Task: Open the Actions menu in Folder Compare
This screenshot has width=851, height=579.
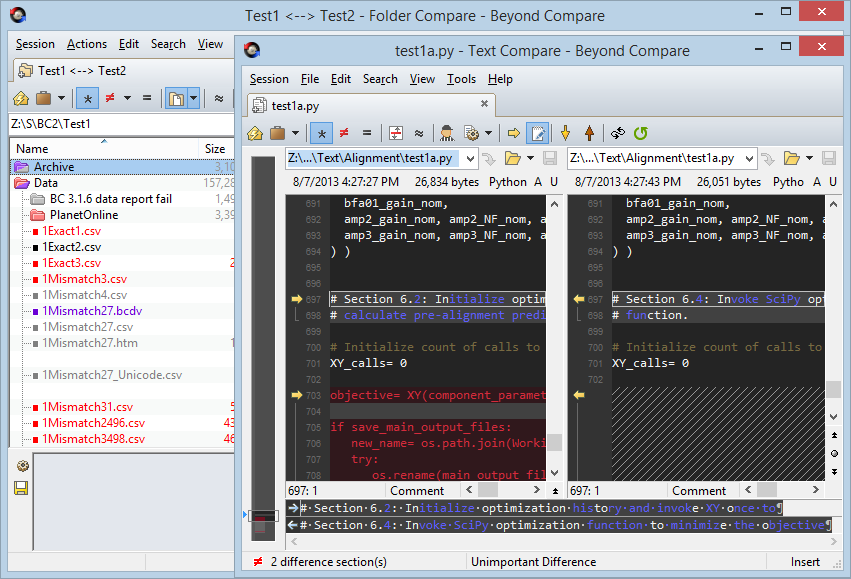Action: 87,44
